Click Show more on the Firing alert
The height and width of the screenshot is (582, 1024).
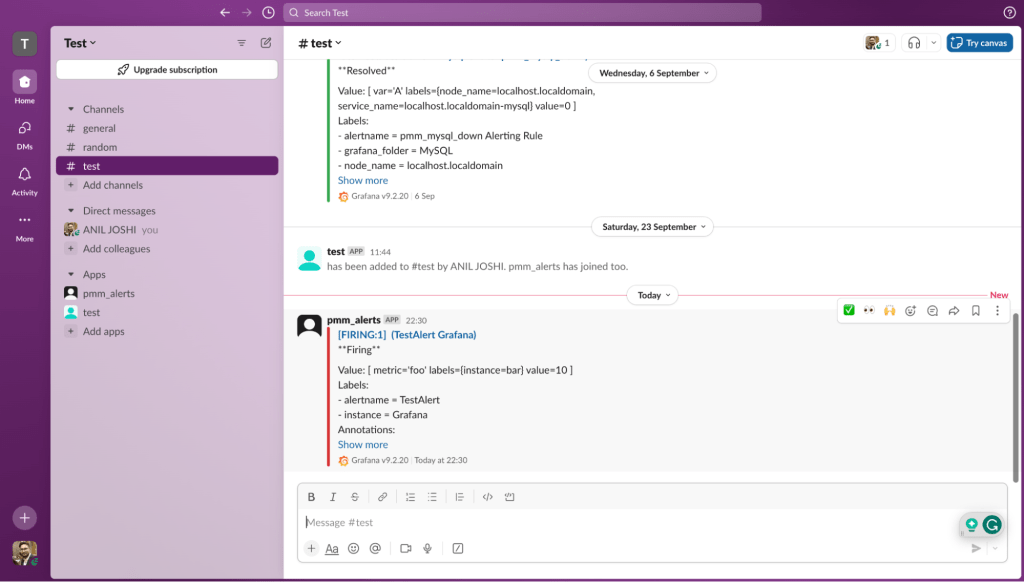pyautogui.click(x=363, y=445)
